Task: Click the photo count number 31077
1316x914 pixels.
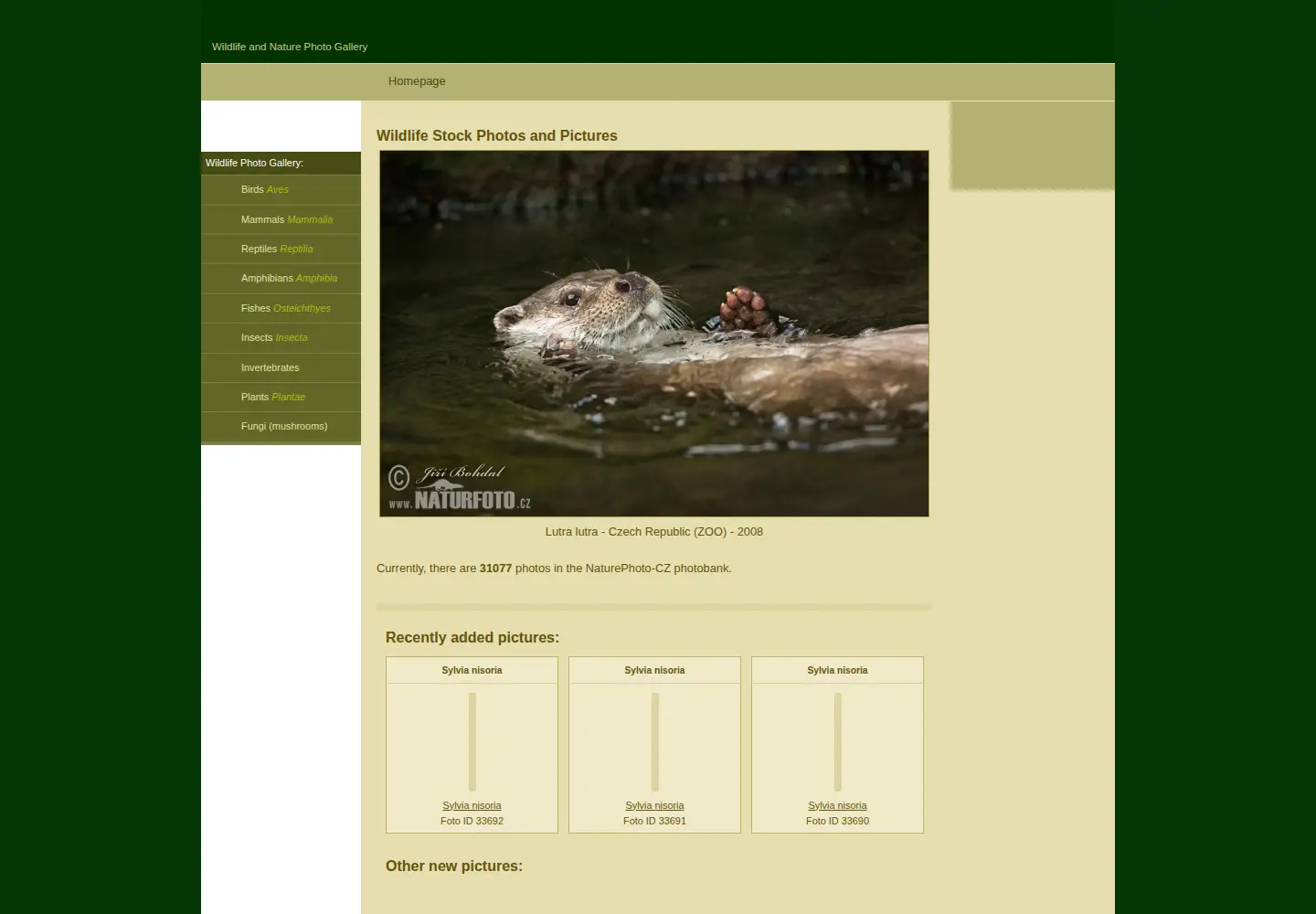Action: pos(495,568)
